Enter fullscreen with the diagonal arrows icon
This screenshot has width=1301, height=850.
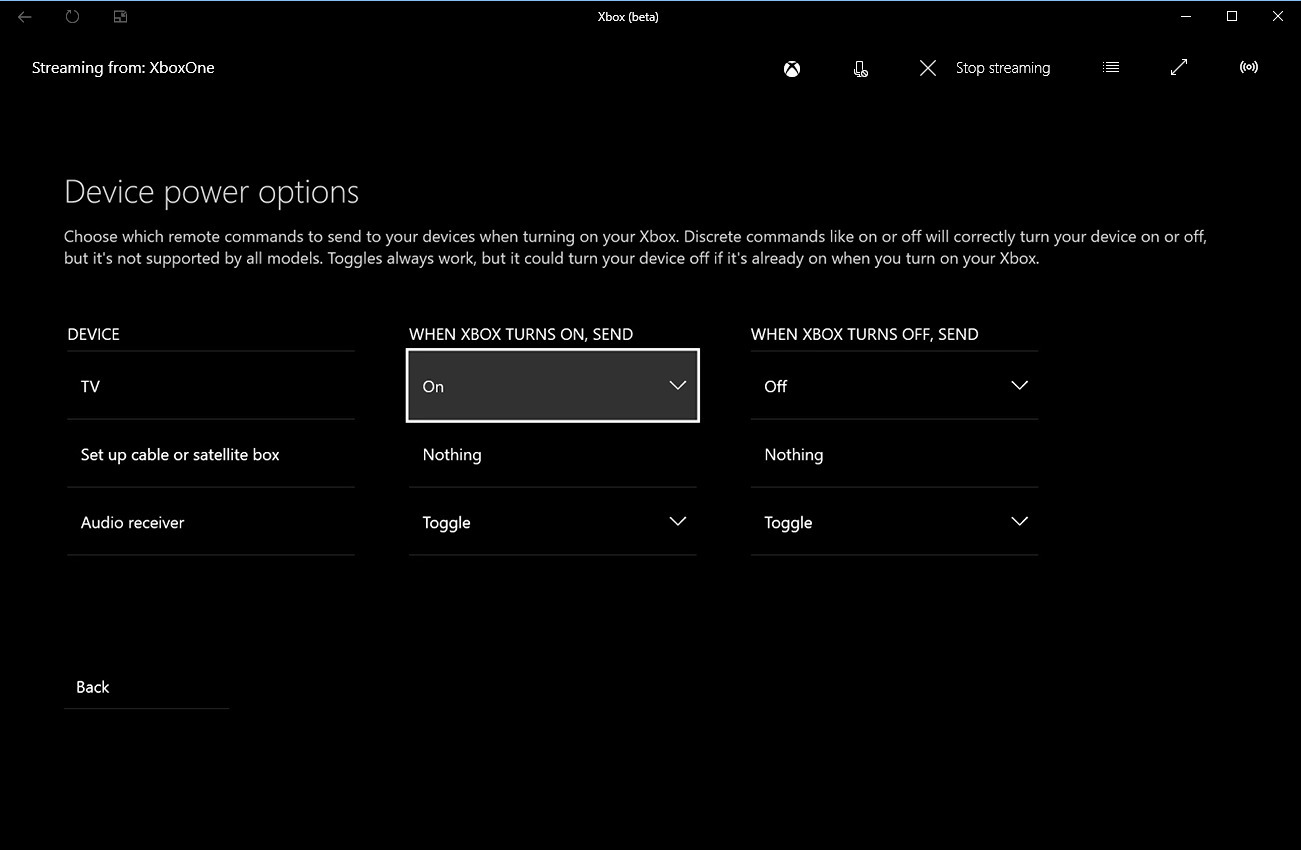[x=1178, y=67]
